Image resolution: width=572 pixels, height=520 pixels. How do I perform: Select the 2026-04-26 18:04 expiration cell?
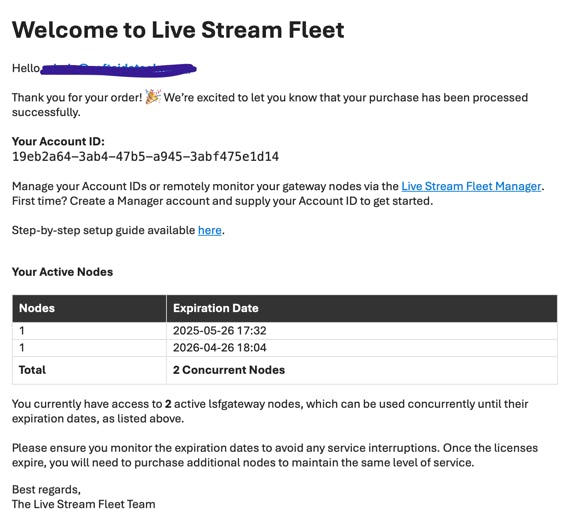point(362,348)
